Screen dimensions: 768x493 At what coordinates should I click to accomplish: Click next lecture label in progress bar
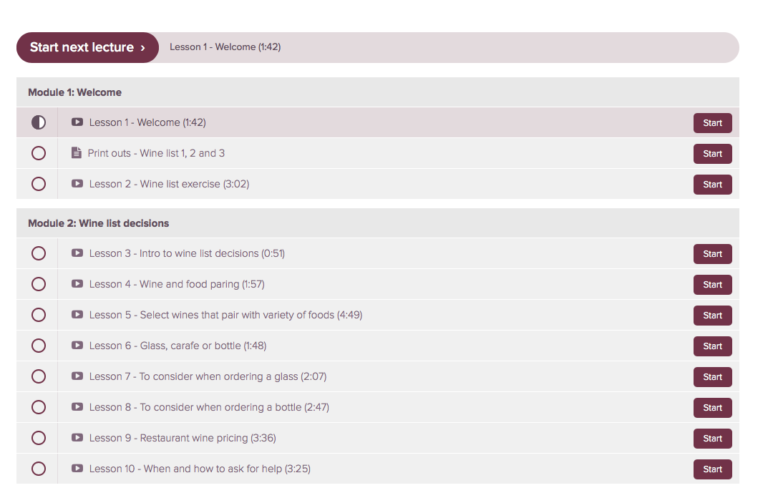(225, 47)
